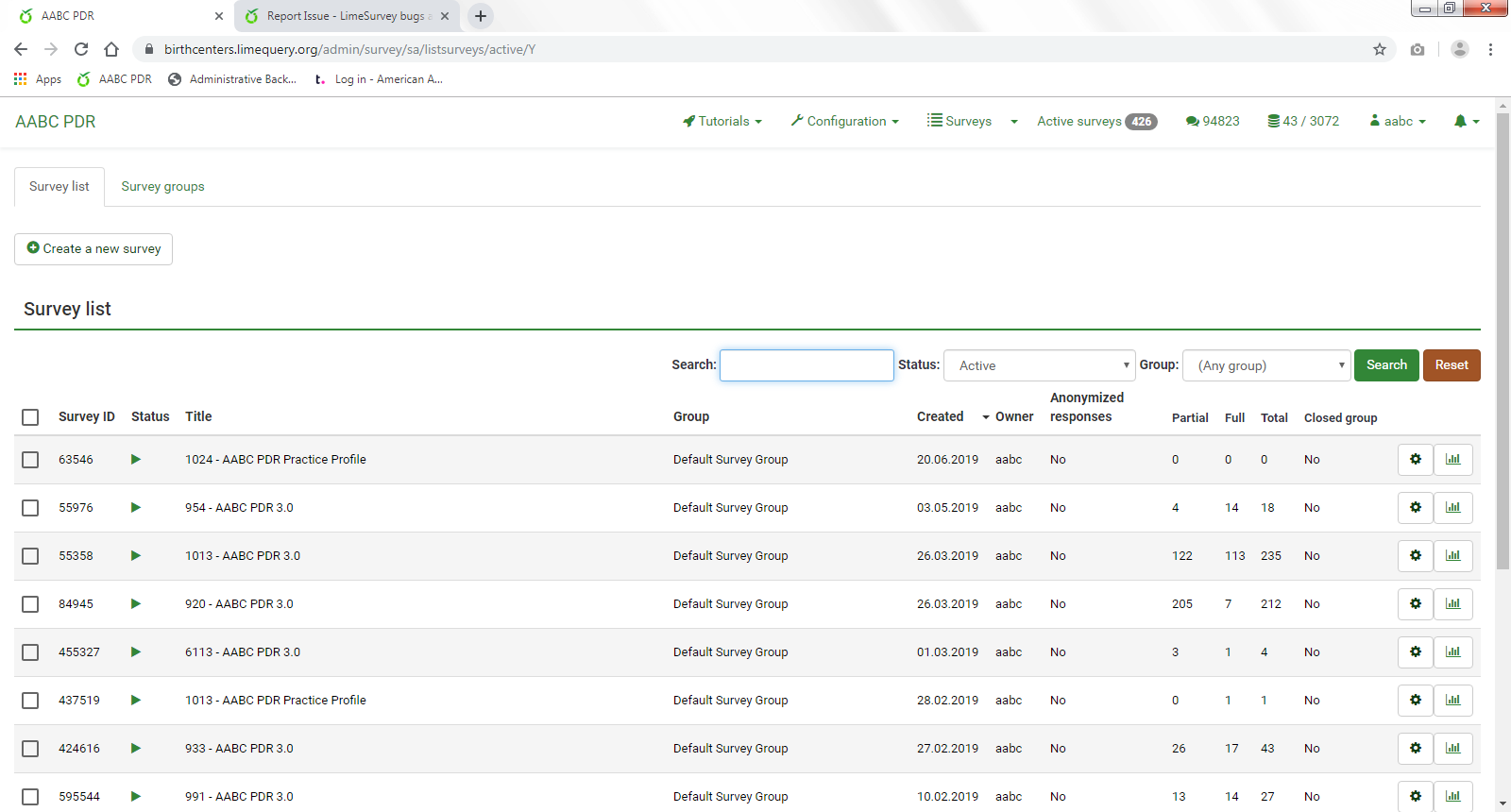Click the green play status icon for survey 55358
This screenshot has width=1511, height=812.
coord(136,556)
